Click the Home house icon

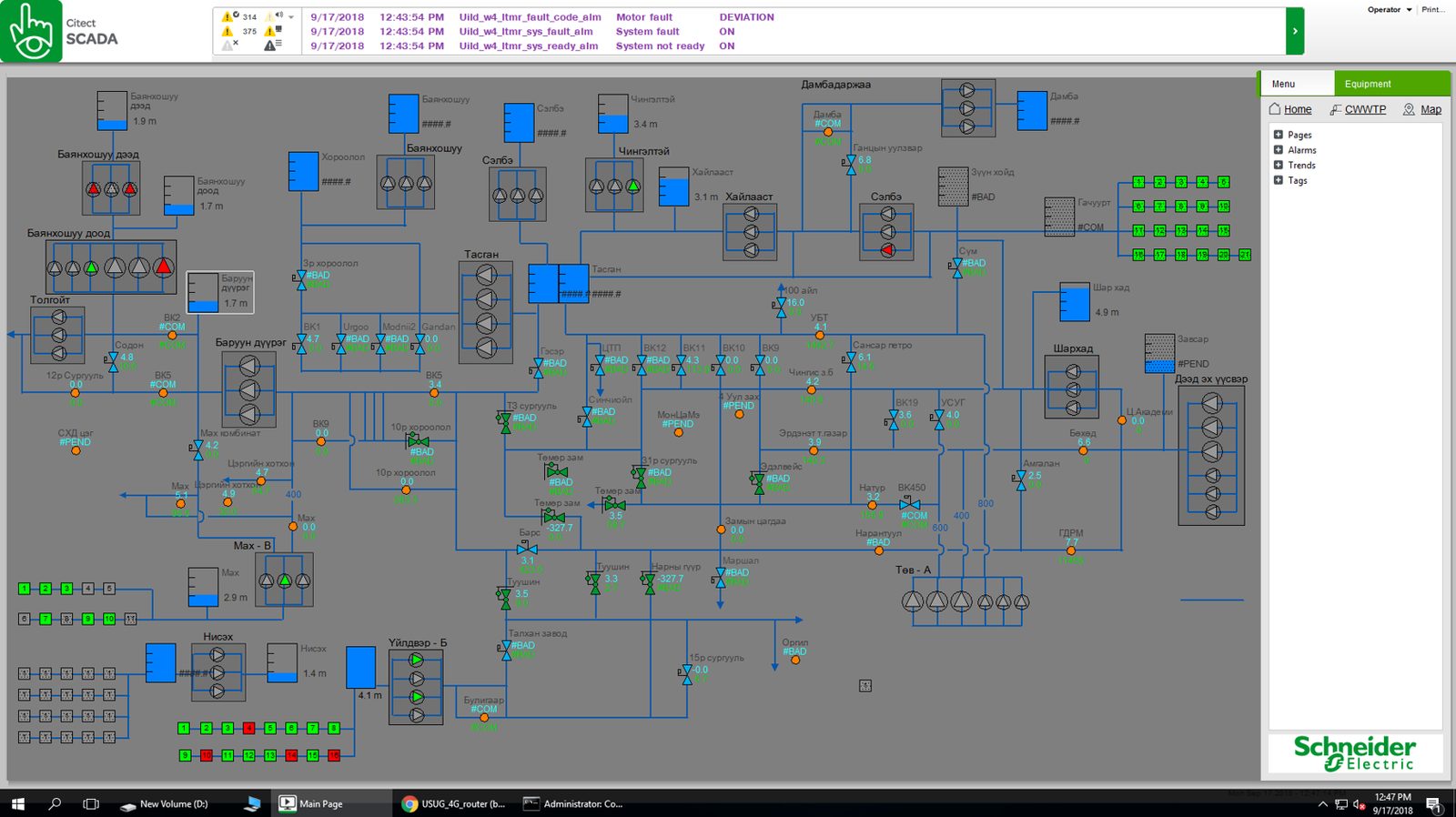pos(1275,109)
